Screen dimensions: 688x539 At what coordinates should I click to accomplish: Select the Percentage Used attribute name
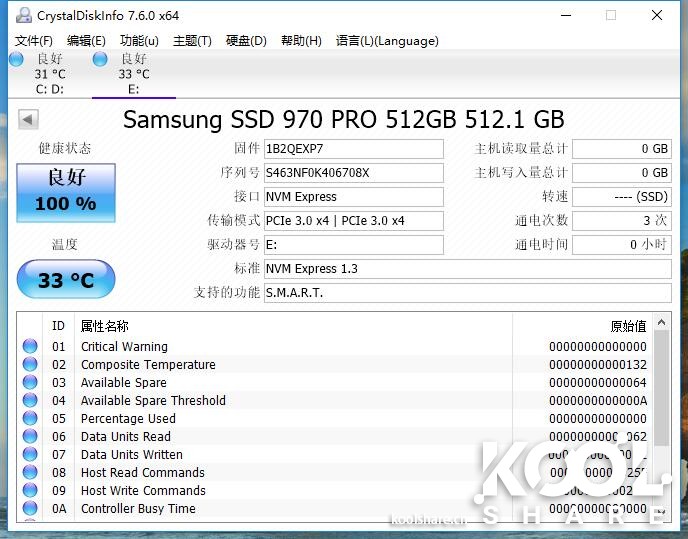pyautogui.click(x=128, y=419)
